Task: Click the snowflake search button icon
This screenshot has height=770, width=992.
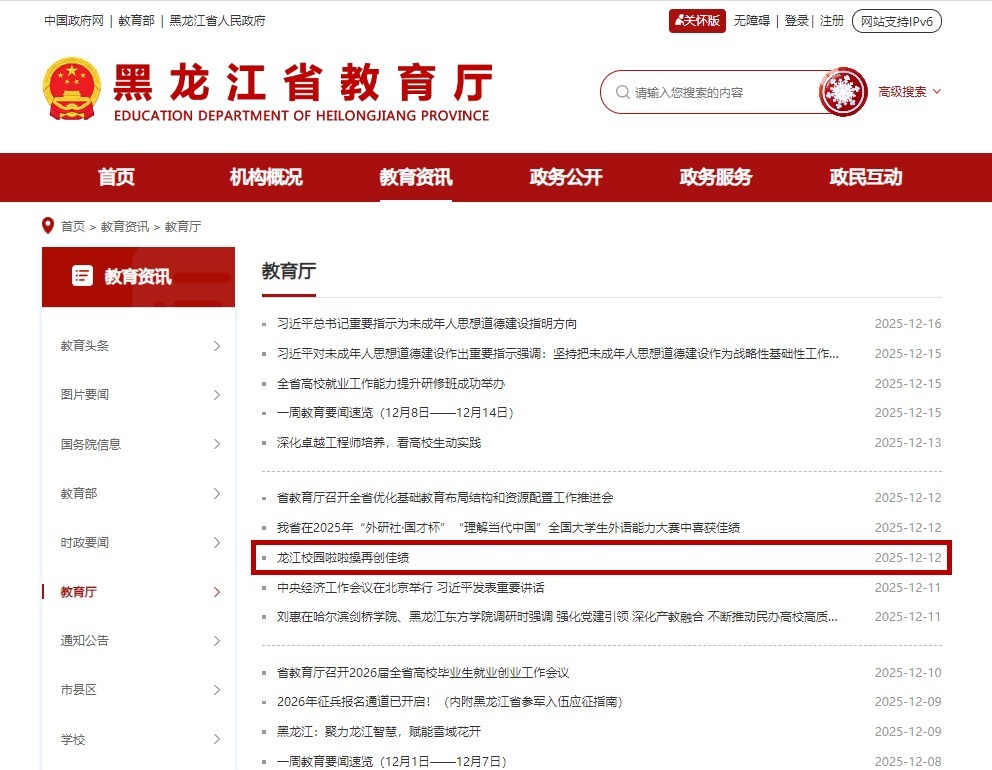Action: (842, 92)
